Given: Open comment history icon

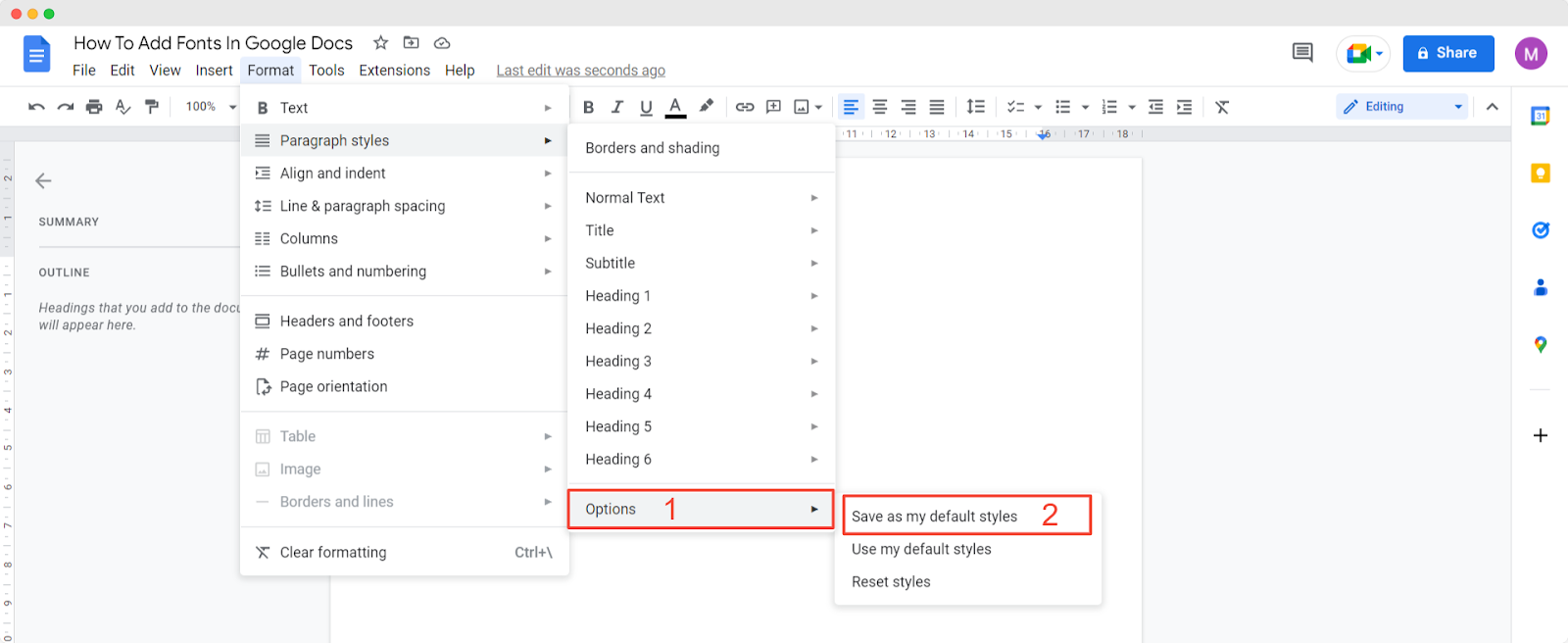Looking at the screenshot, I should 1302,53.
